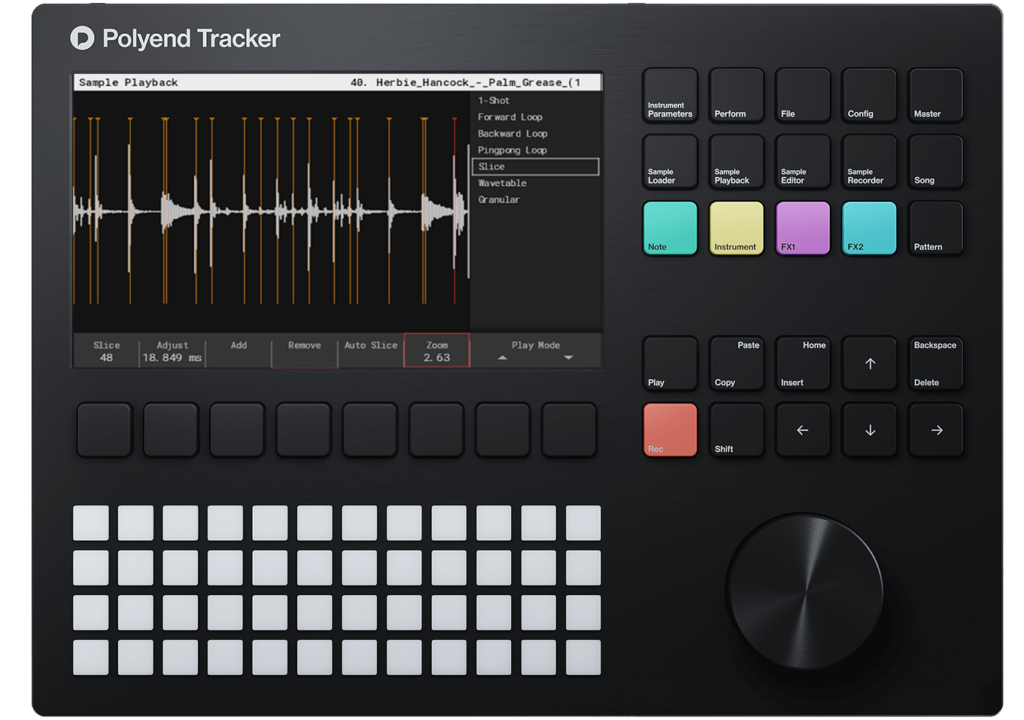Viewport: 1024px width, 720px height.
Task: Start recording with the red Rec button
Action: (669, 430)
